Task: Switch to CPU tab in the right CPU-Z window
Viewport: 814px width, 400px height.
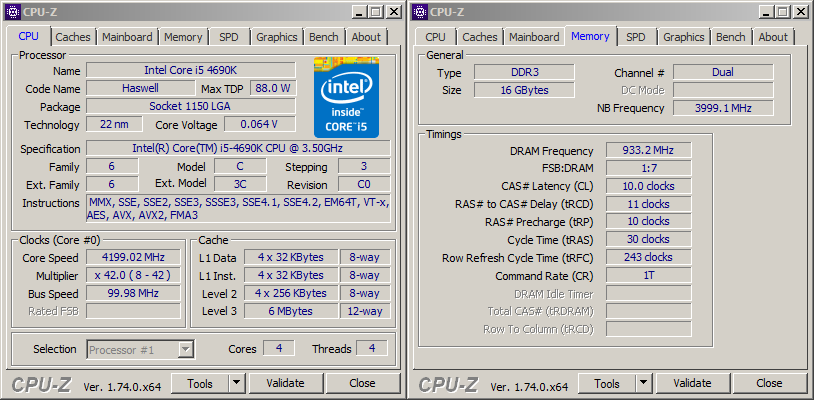Action: 435,37
